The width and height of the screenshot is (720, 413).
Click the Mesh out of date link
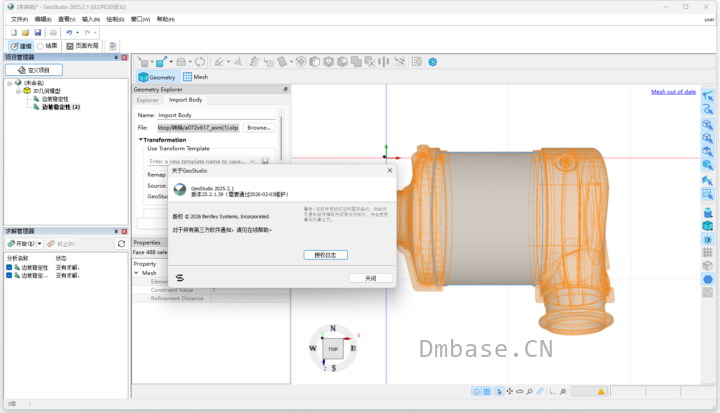tap(673, 92)
